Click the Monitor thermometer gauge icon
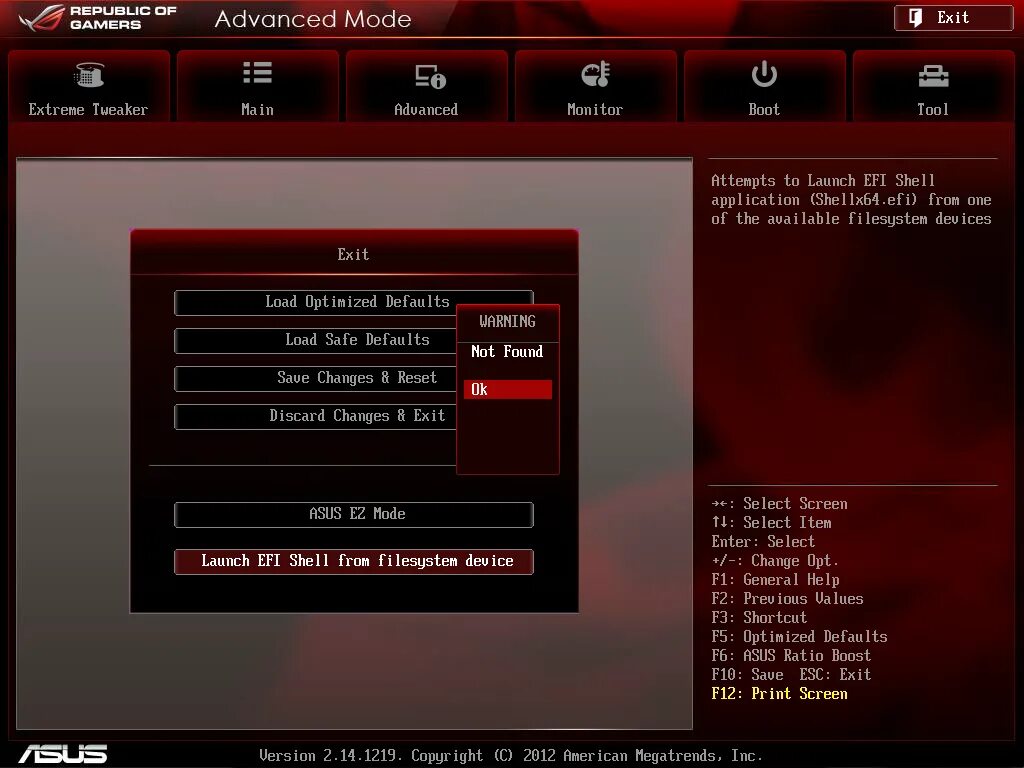Screen dimensions: 1024x768 click(596, 74)
